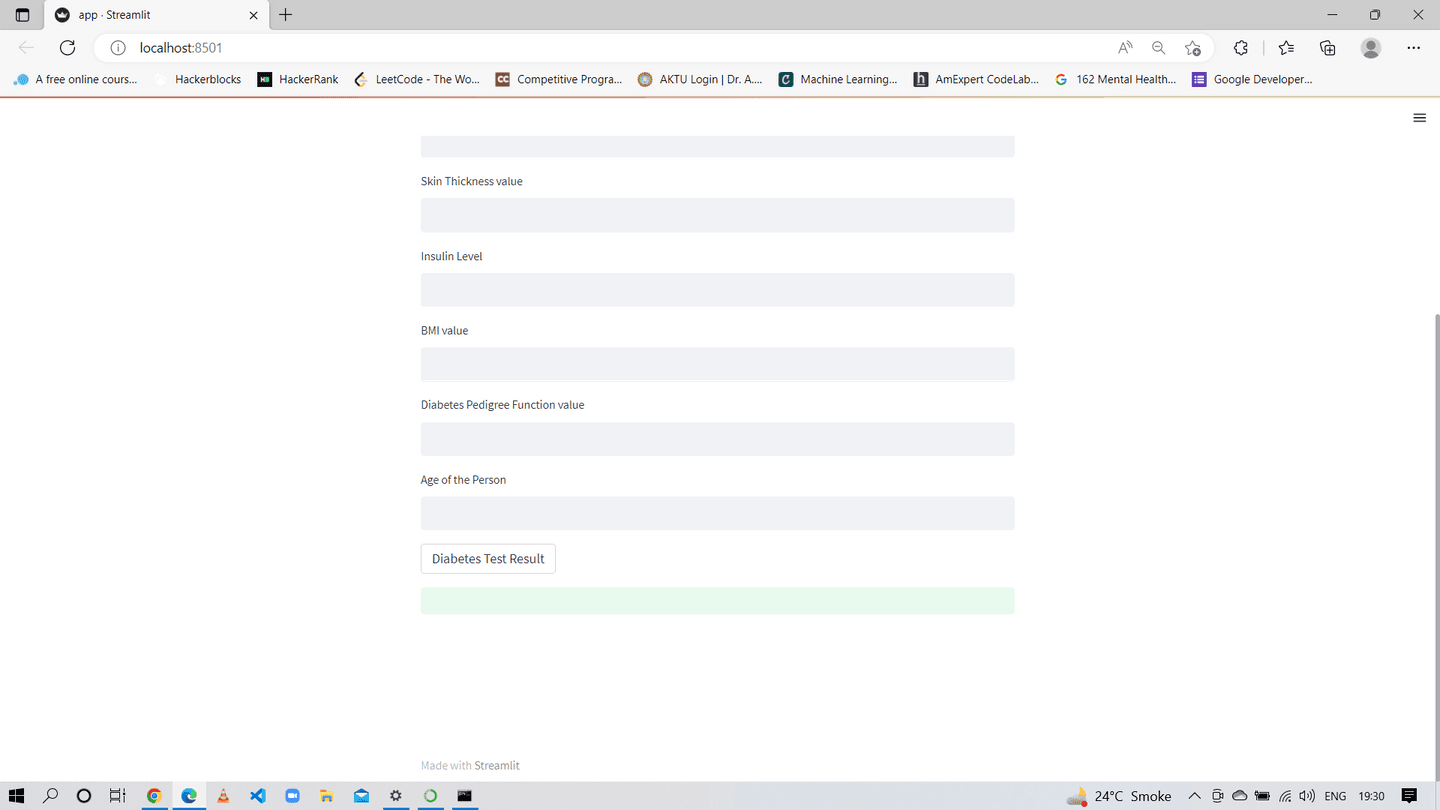This screenshot has width=1440, height=810.
Task: Open the A free online cours... bookmark
Action: click(75, 79)
